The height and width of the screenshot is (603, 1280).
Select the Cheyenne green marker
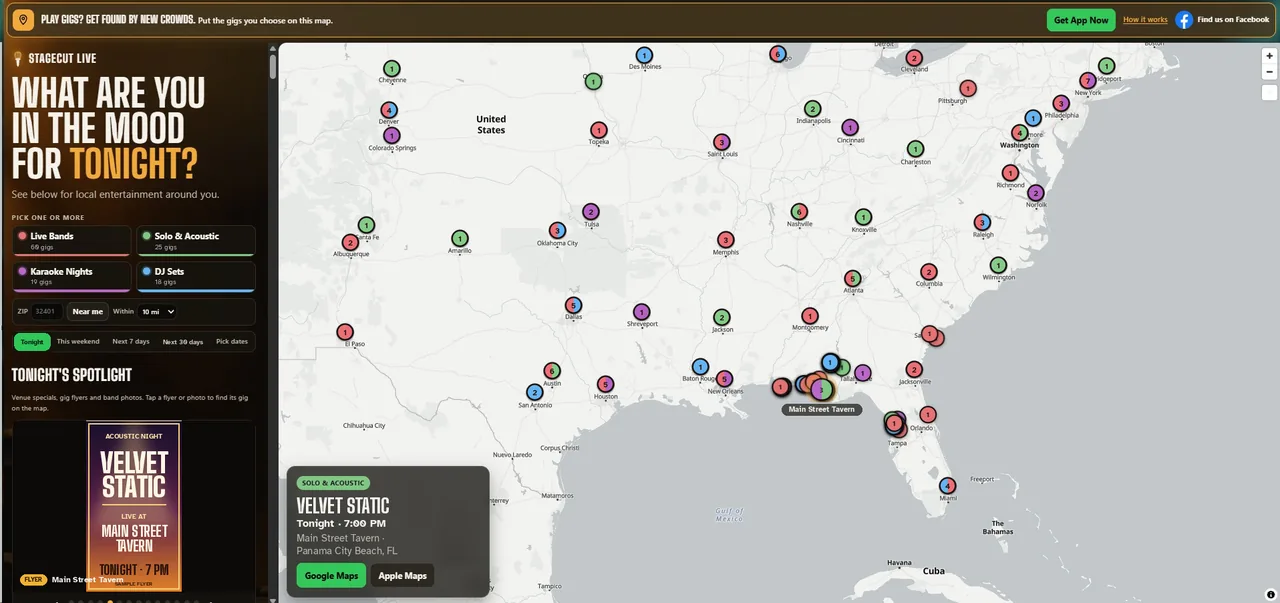[392, 69]
